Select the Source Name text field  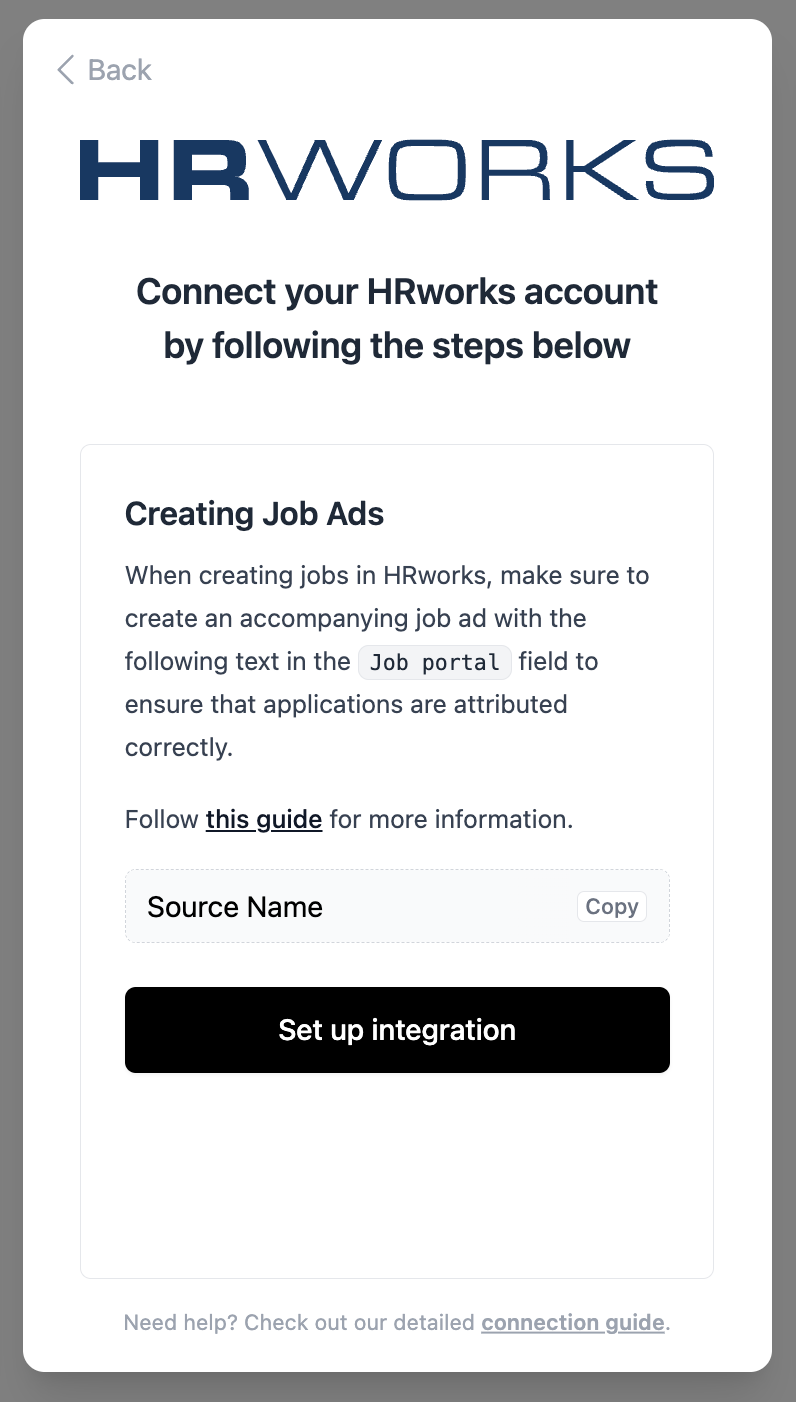point(340,907)
